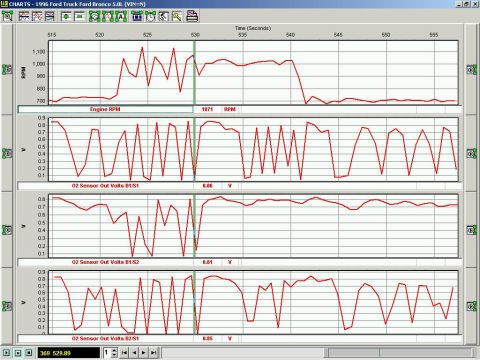Click the right-side icon beside the O2 Sensor B1/S2 chart

pos(471,230)
